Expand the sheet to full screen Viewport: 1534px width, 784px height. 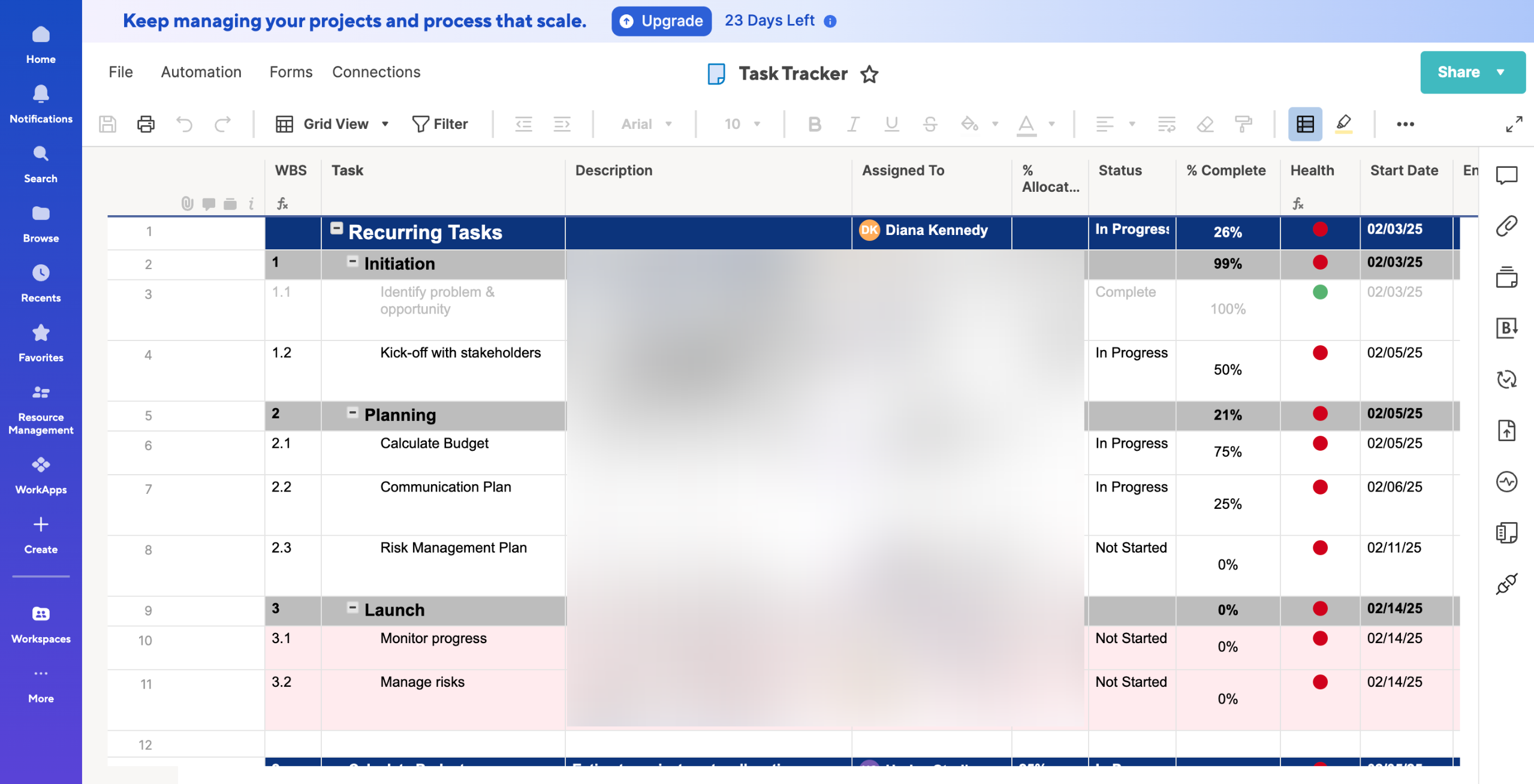(x=1514, y=124)
